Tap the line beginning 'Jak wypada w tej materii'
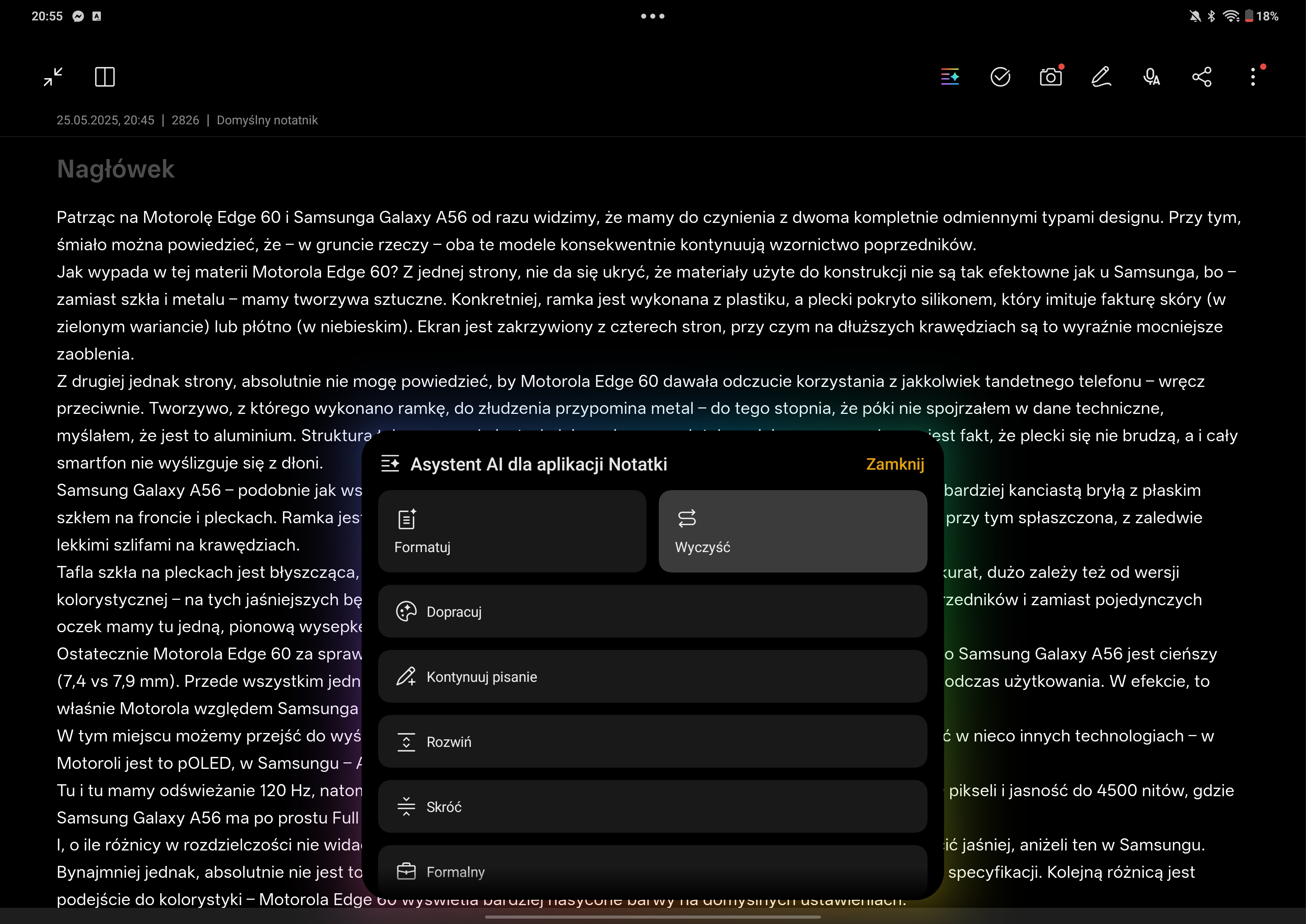 pos(646,271)
